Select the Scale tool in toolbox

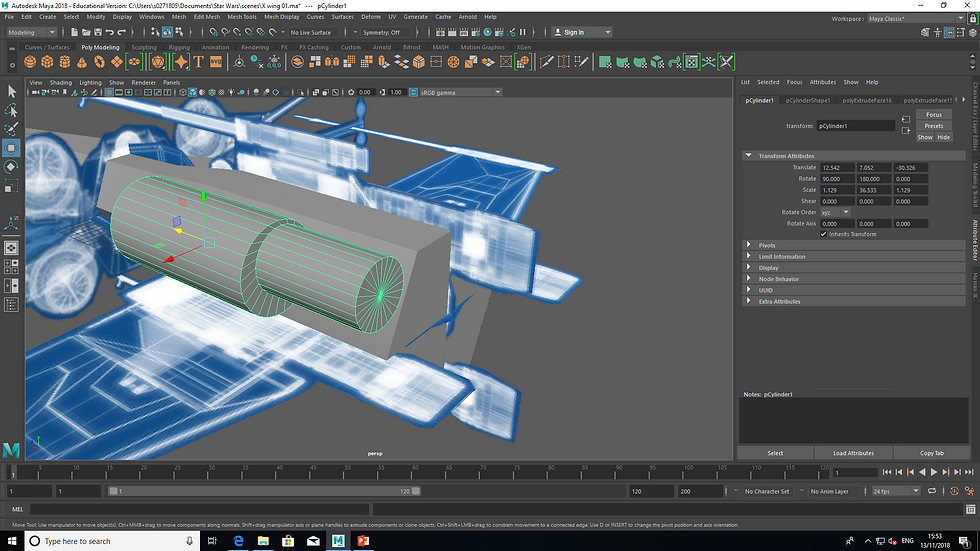point(11,186)
